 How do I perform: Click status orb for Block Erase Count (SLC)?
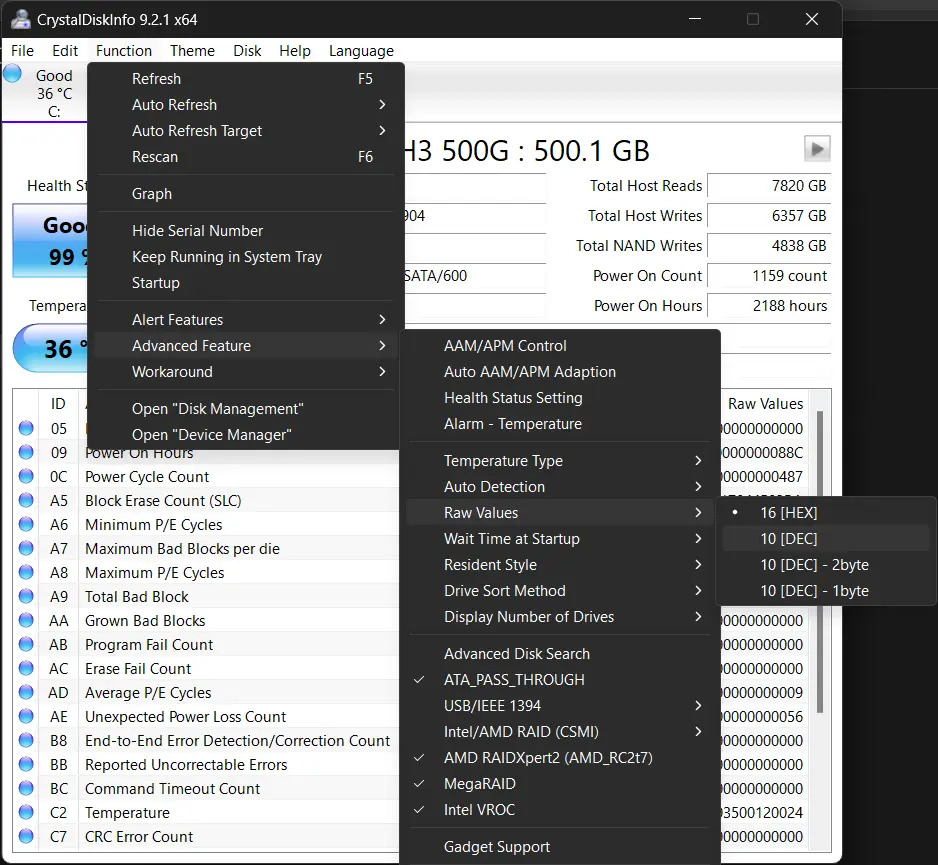(26, 500)
